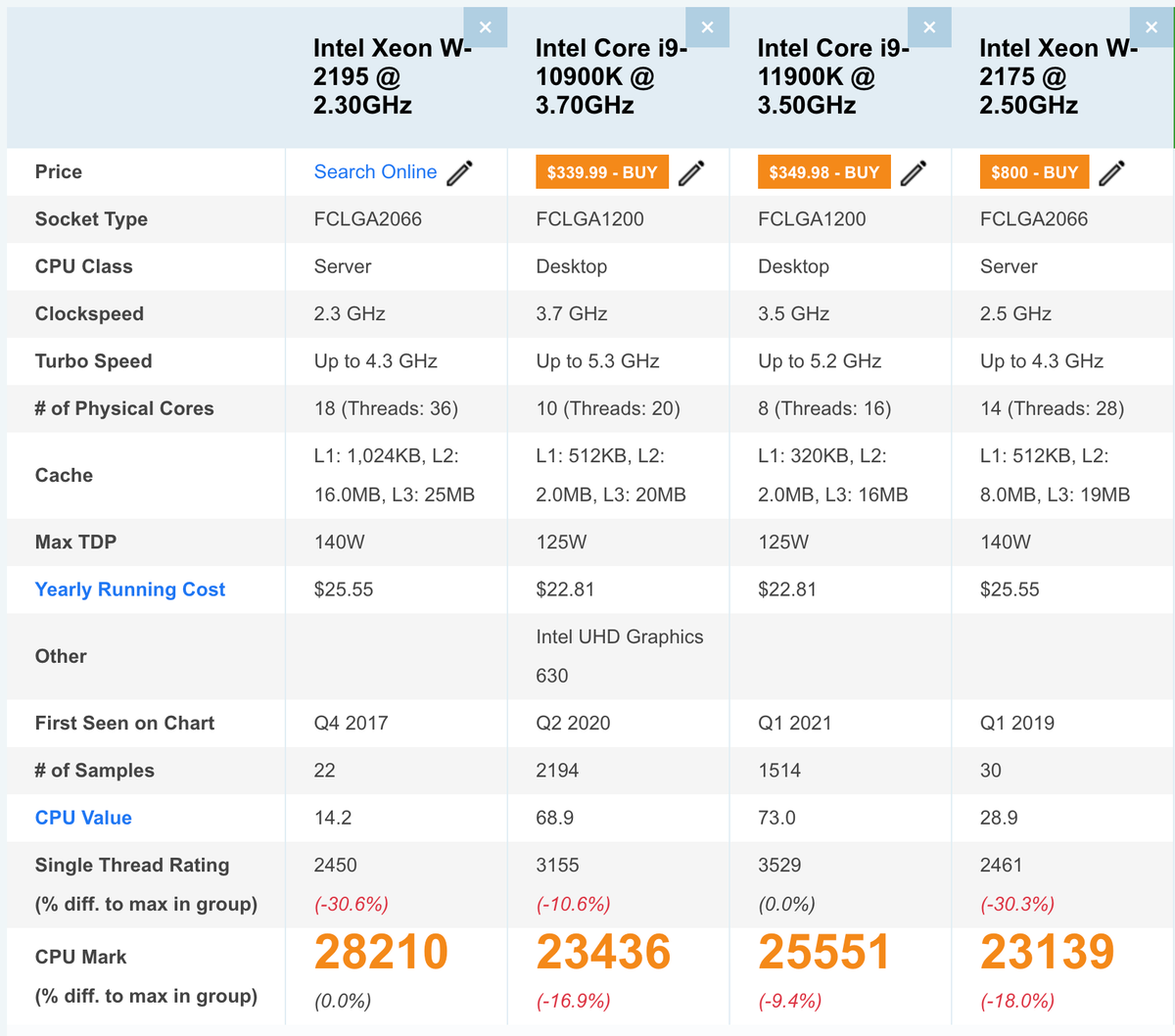
Task: Click pencil edit icon beside $800 price
Action: pyautogui.click(x=1111, y=172)
